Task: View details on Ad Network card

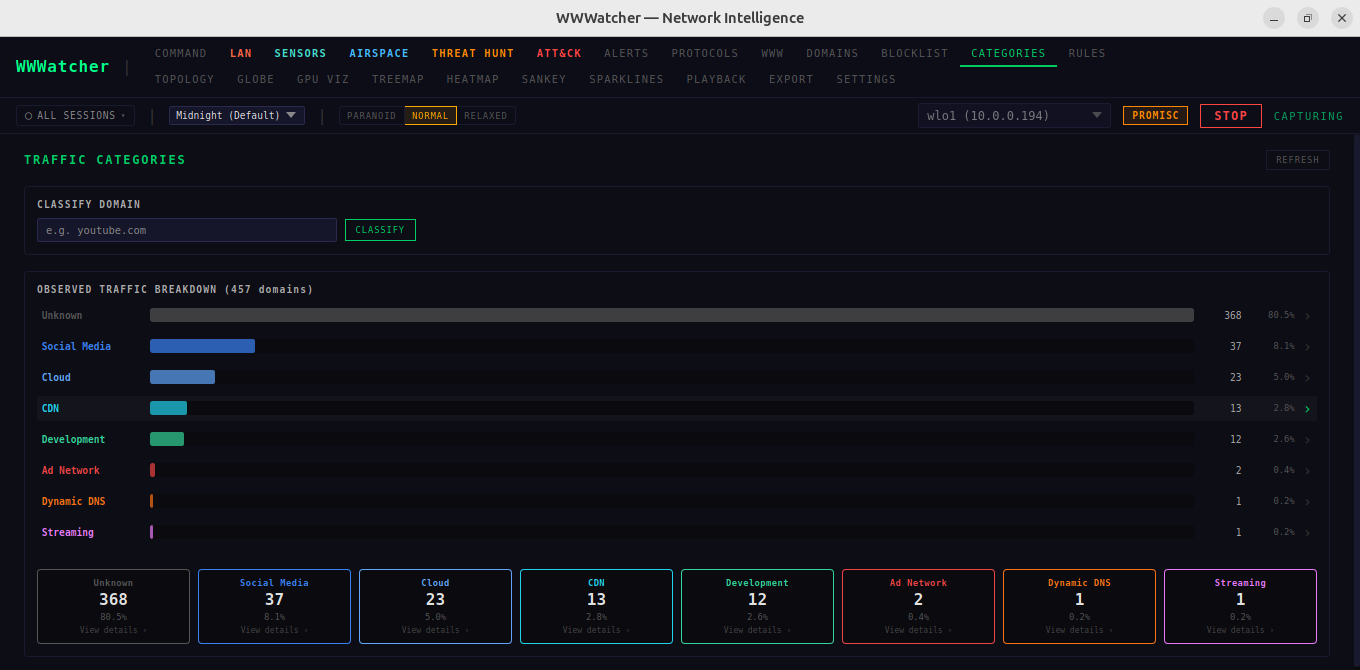Action: click(x=918, y=630)
